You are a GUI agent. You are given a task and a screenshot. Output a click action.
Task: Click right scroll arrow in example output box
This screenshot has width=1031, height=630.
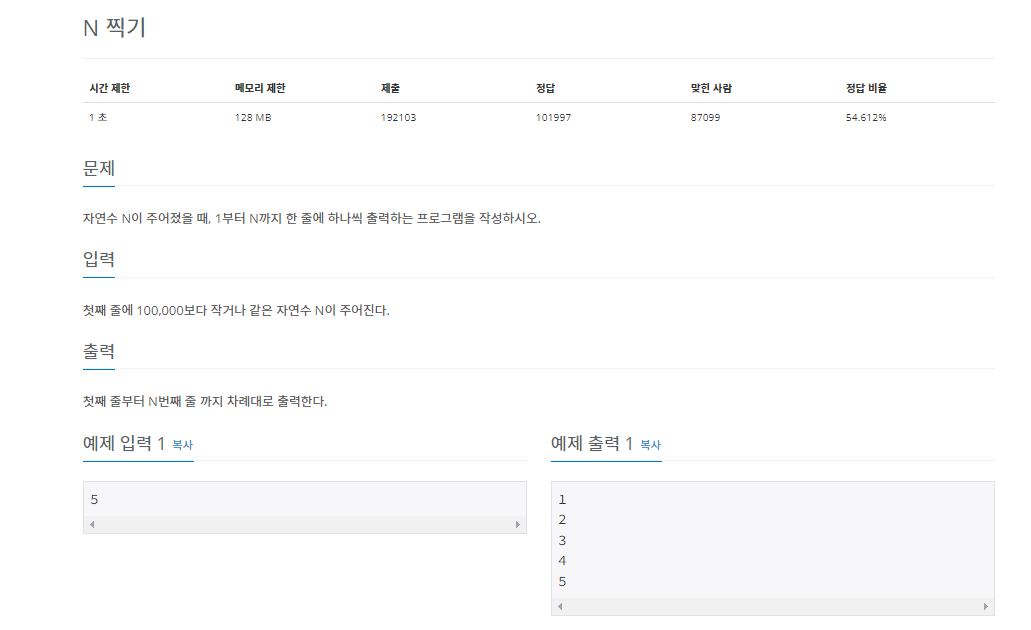click(x=985, y=606)
